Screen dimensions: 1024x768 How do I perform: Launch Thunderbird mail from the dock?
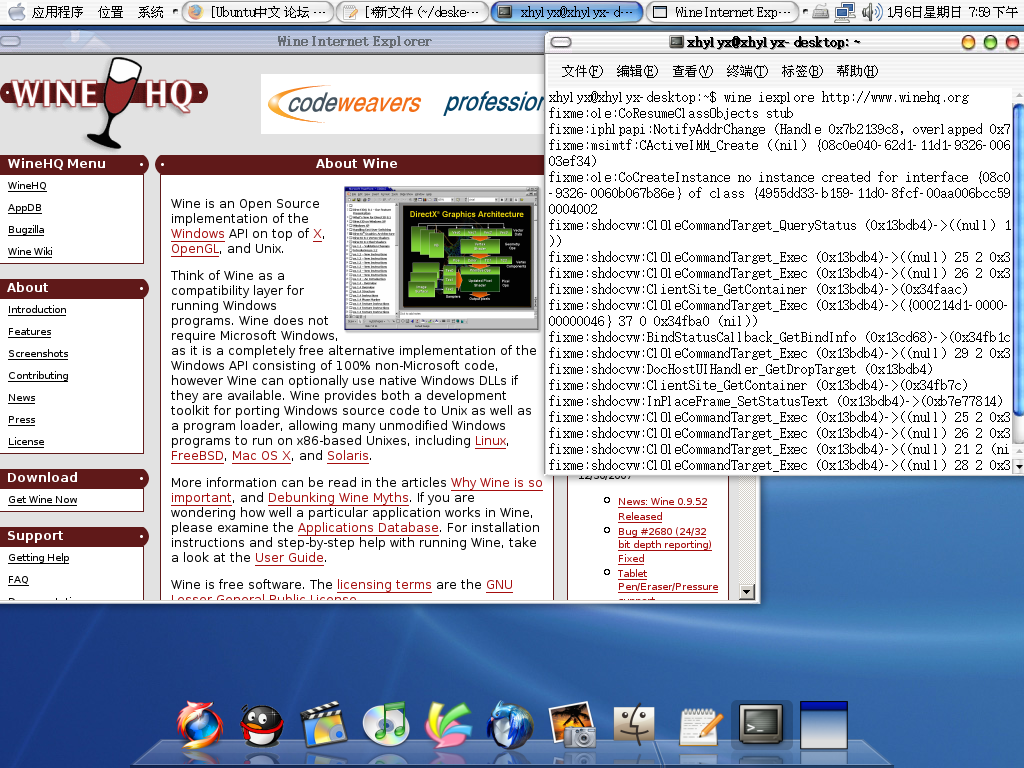tap(510, 724)
